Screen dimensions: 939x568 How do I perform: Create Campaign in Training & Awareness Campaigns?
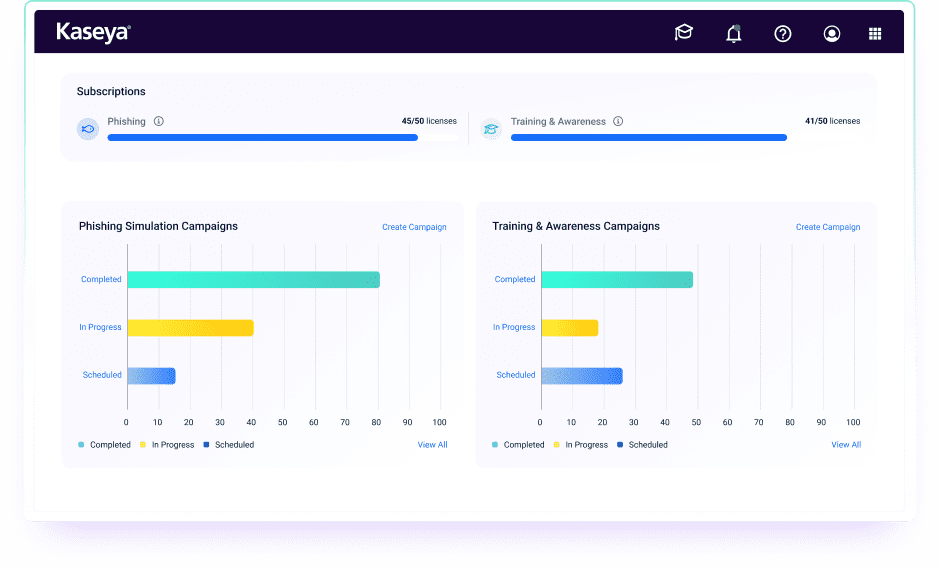point(828,227)
